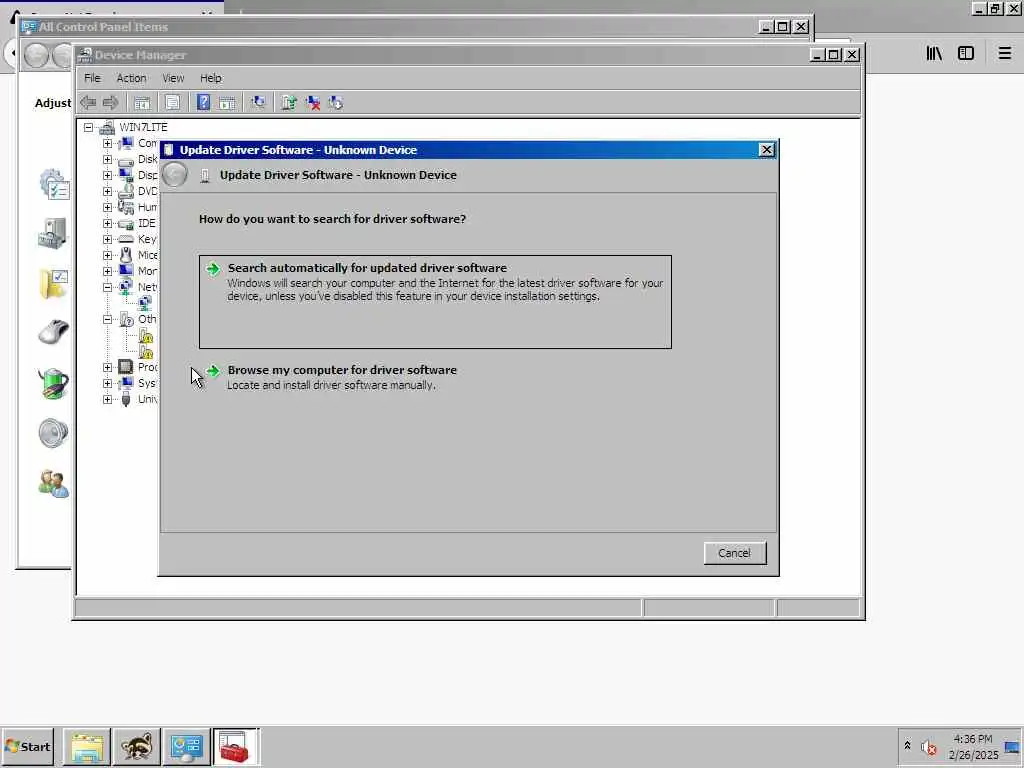Click the Forward arrow in Device Manager toolbar

[x=110, y=103]
